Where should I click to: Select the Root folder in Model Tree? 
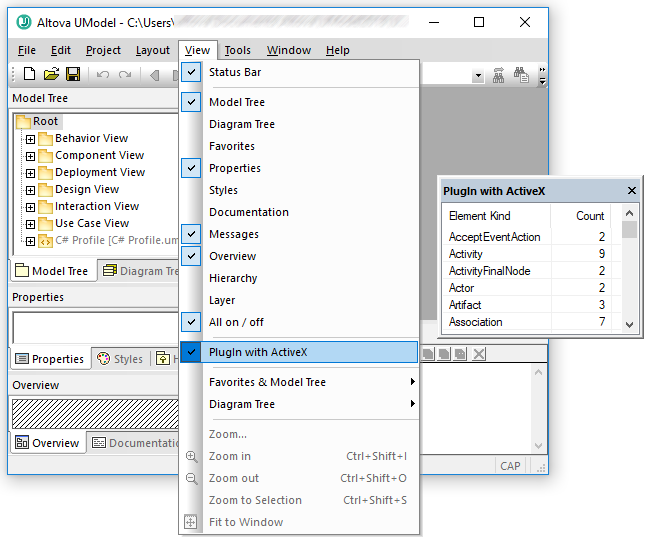click(45, 121)
